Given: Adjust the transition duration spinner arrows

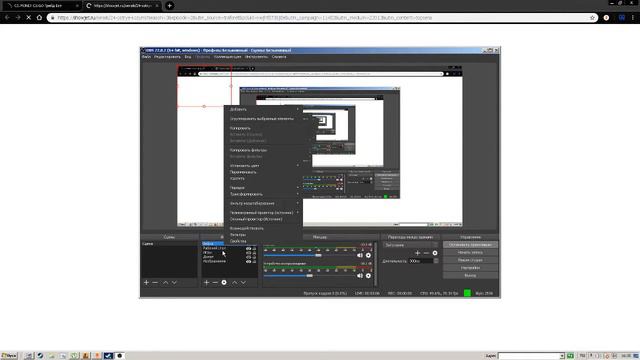Looking at the screenshot, I should [x=436, y=261].
